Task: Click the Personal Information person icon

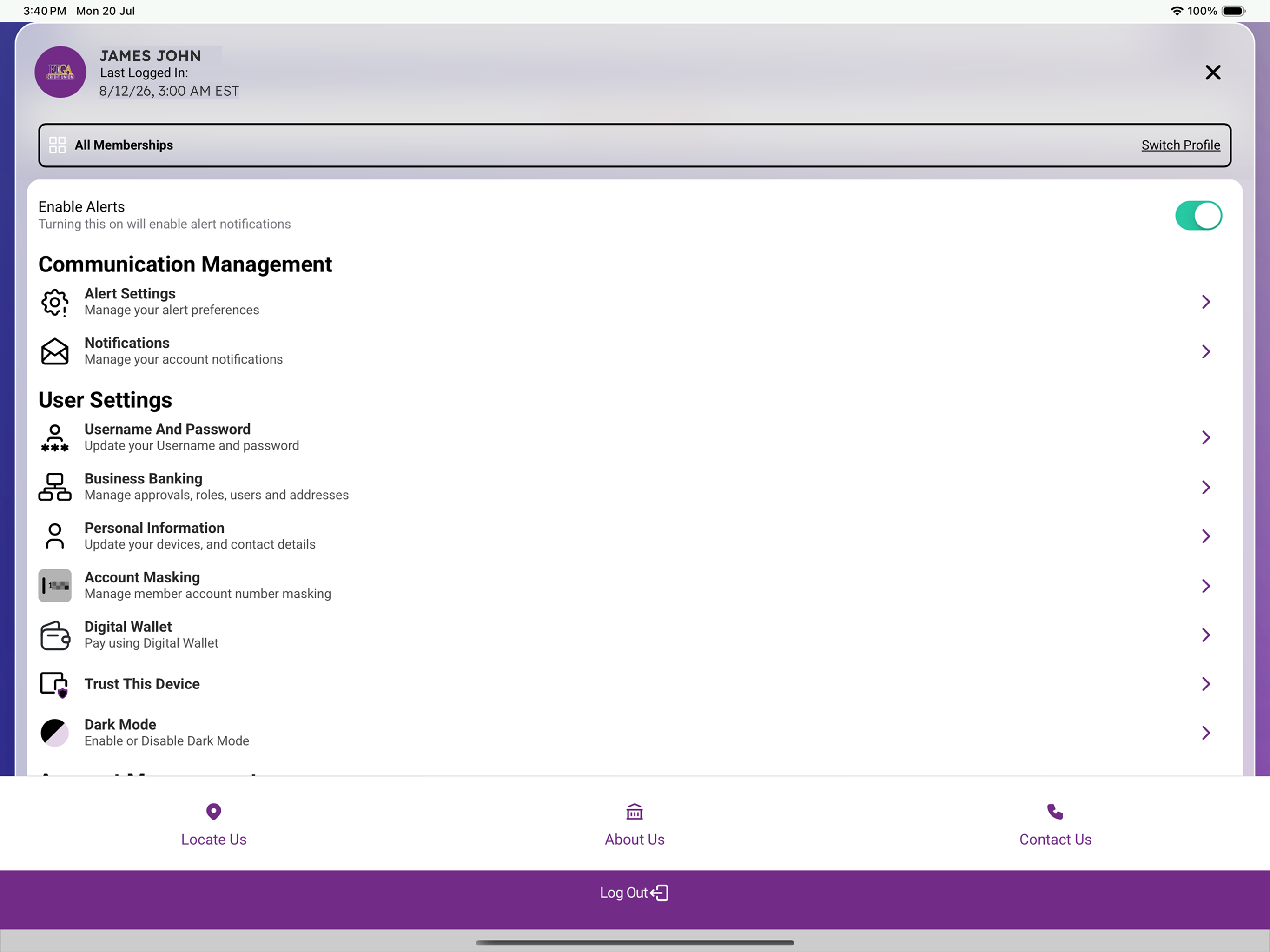Action: (55, 536)
